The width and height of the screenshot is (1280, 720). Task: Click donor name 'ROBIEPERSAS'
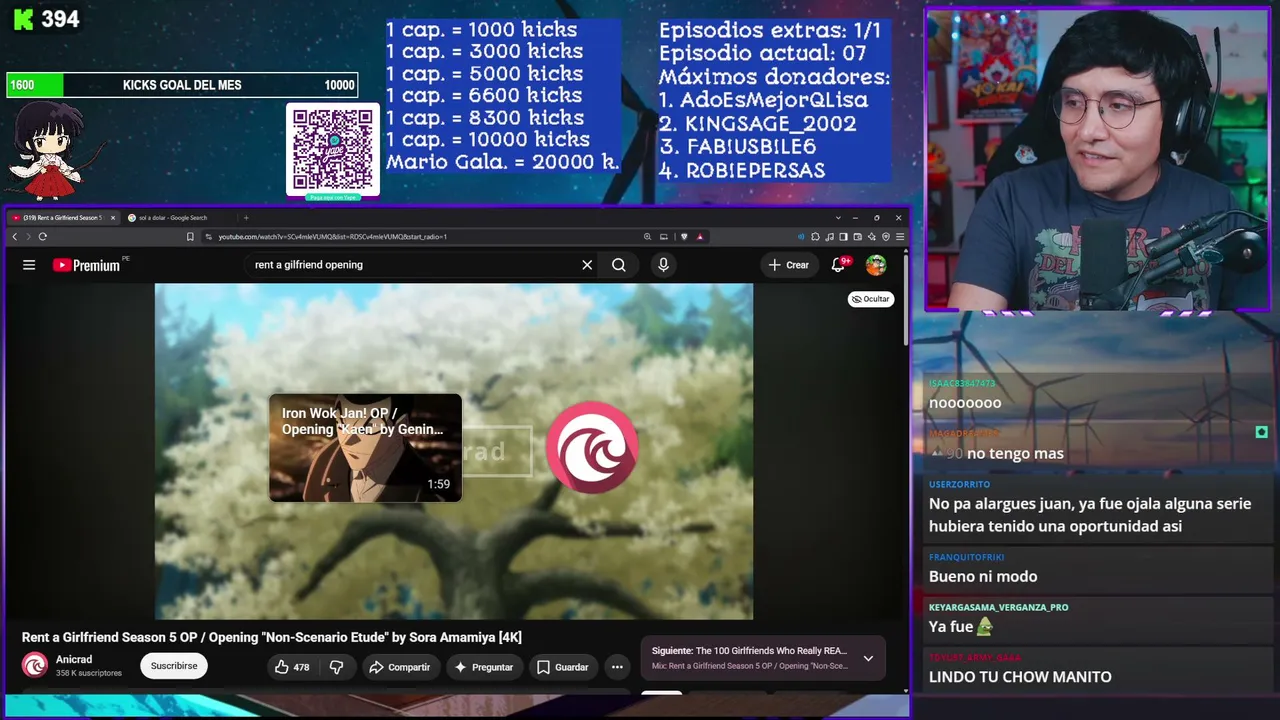(756, 170)
